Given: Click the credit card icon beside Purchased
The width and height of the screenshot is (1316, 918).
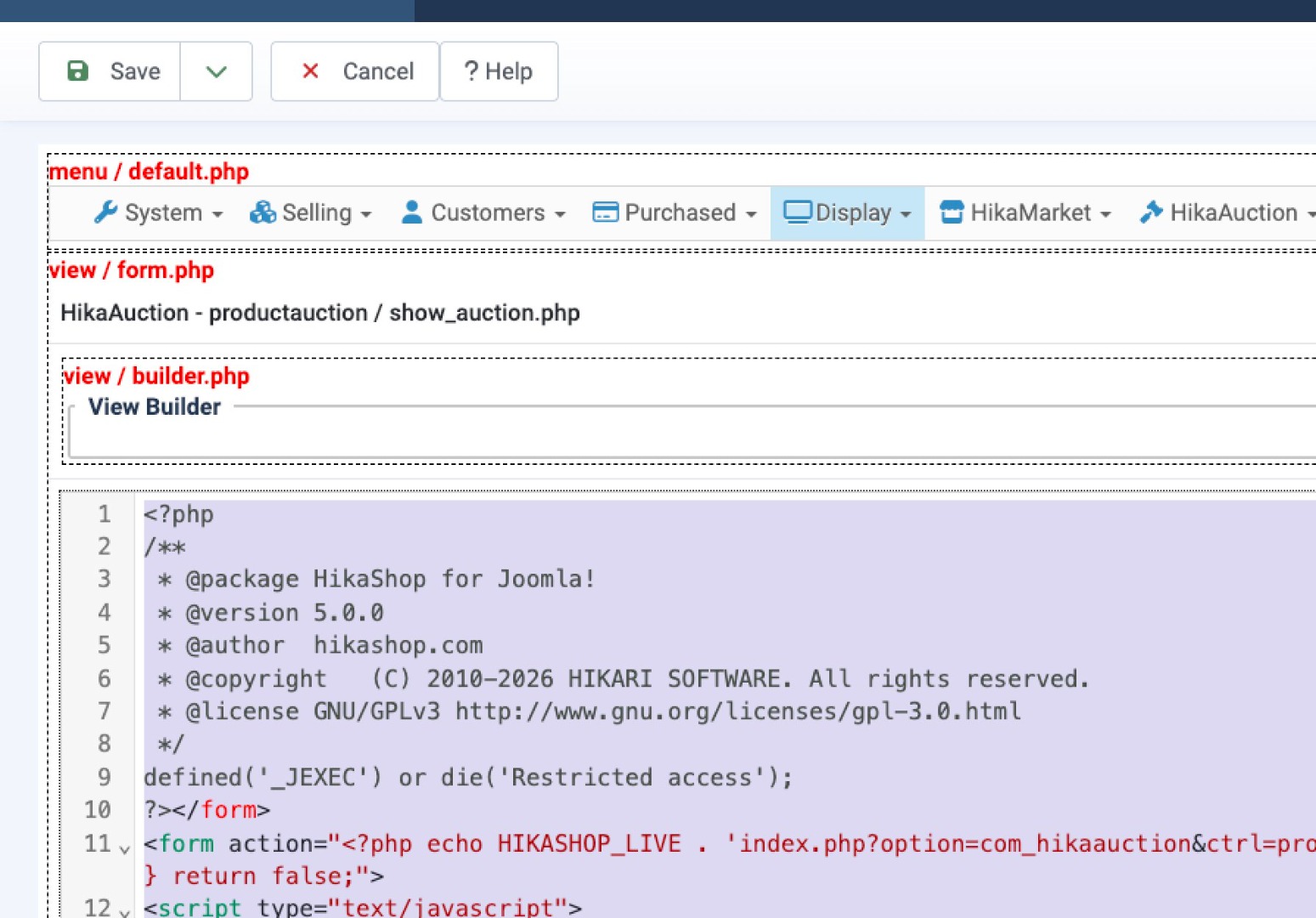Looking at the screenshot, I should click(x=605, y=212).
